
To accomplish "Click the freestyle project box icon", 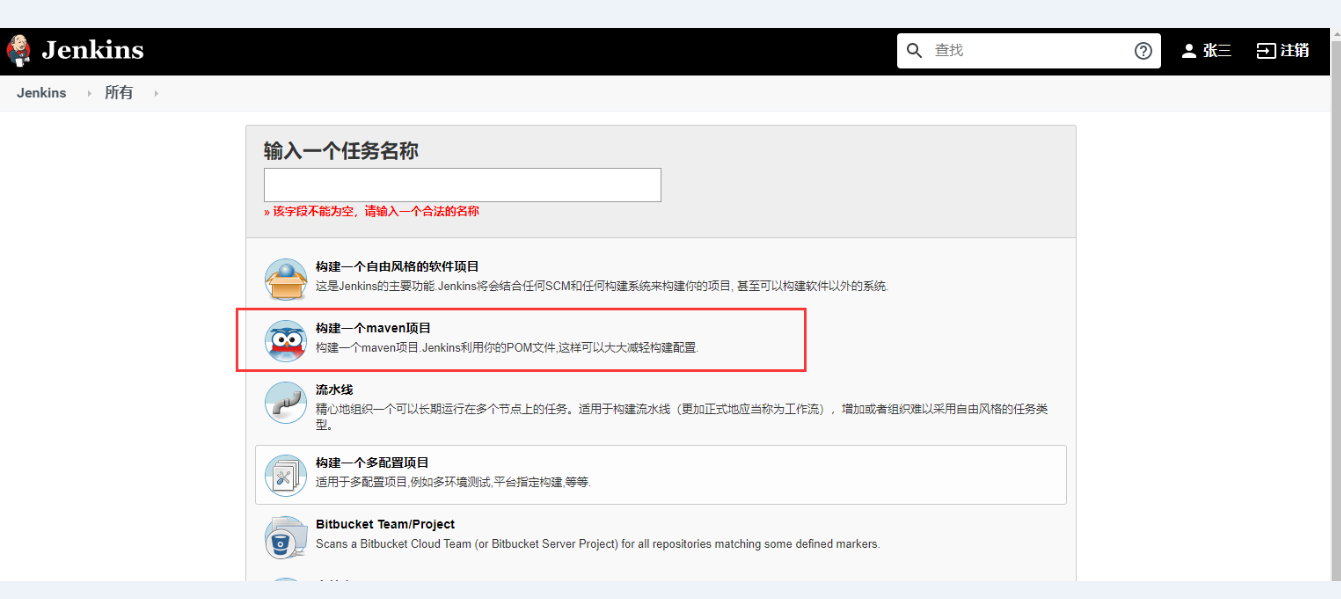I will click(x=285, y=279).
